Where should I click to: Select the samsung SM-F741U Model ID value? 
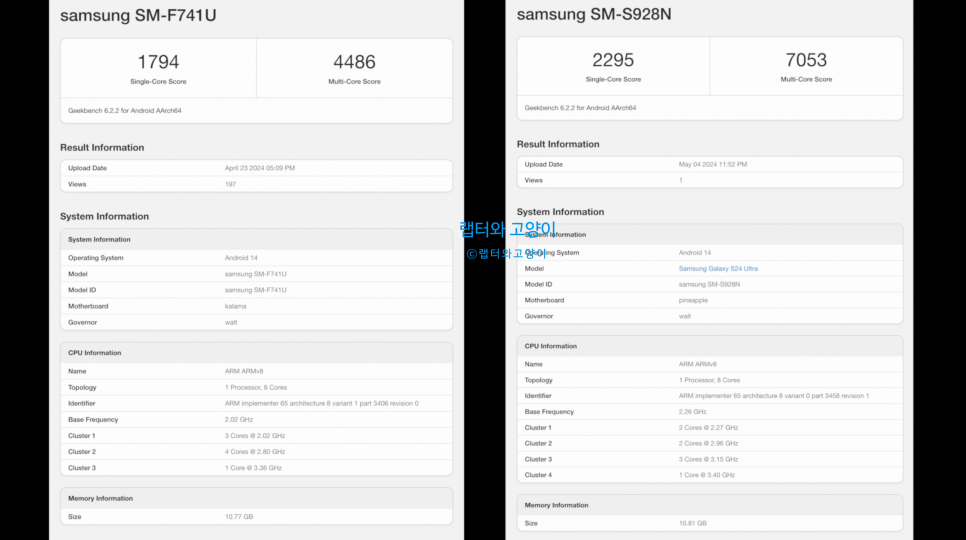pos(255,290)
